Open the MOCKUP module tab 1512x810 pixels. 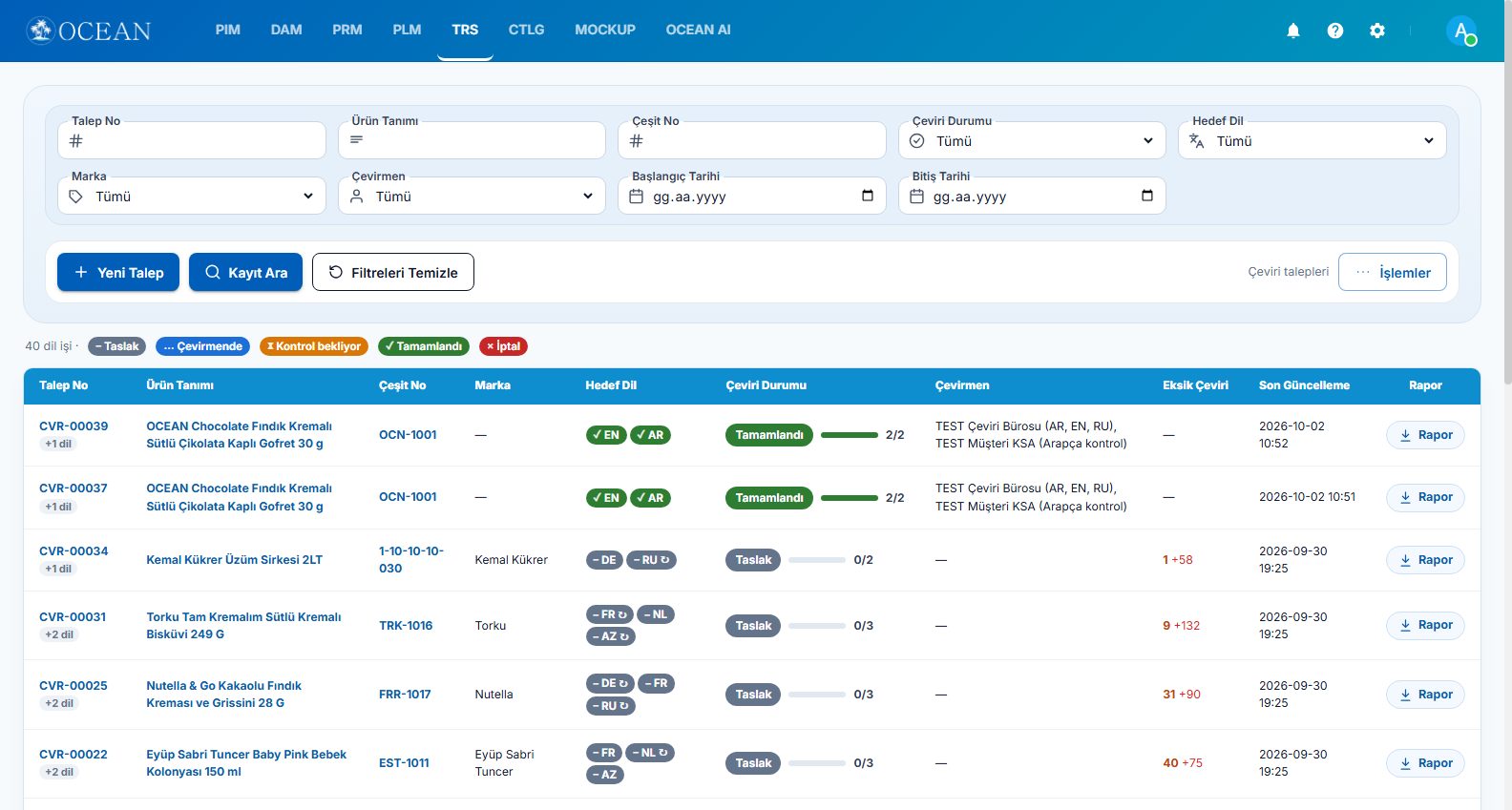pos(605,30)
